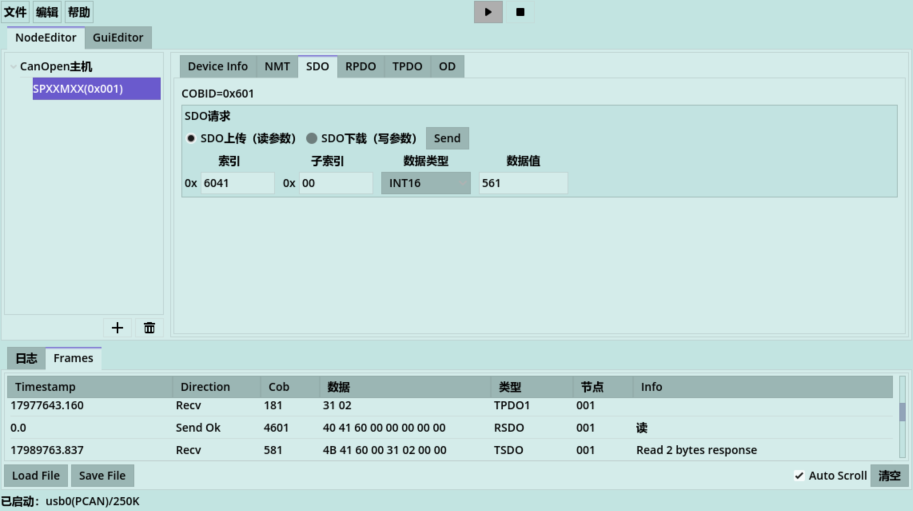This screenshot has height=511, width=913.
Task: Open the 文件 menu
Action: [x=16, y=12]
